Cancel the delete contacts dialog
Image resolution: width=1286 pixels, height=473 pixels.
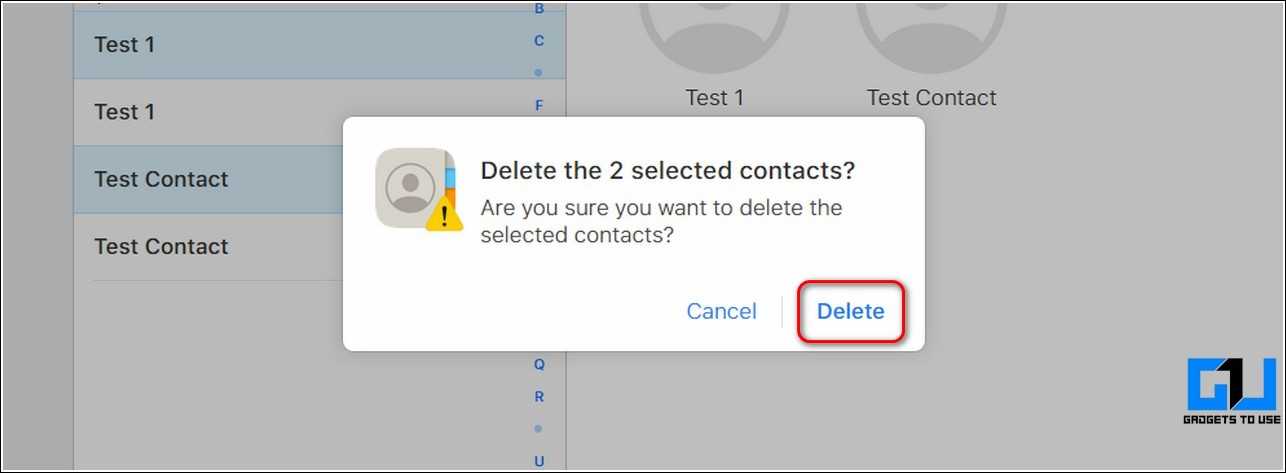(721, 311)
